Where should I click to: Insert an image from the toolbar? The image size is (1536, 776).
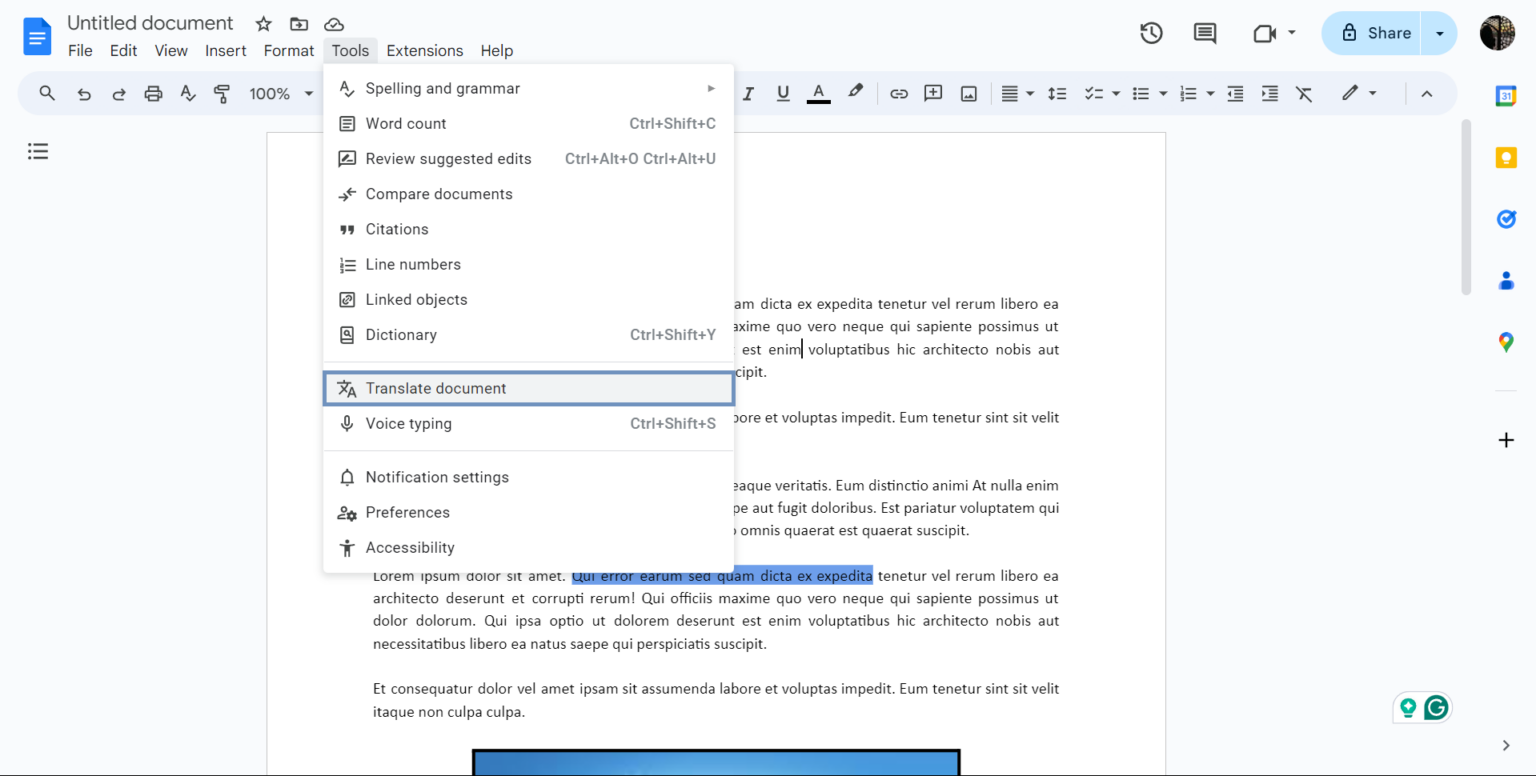[968, 93]
